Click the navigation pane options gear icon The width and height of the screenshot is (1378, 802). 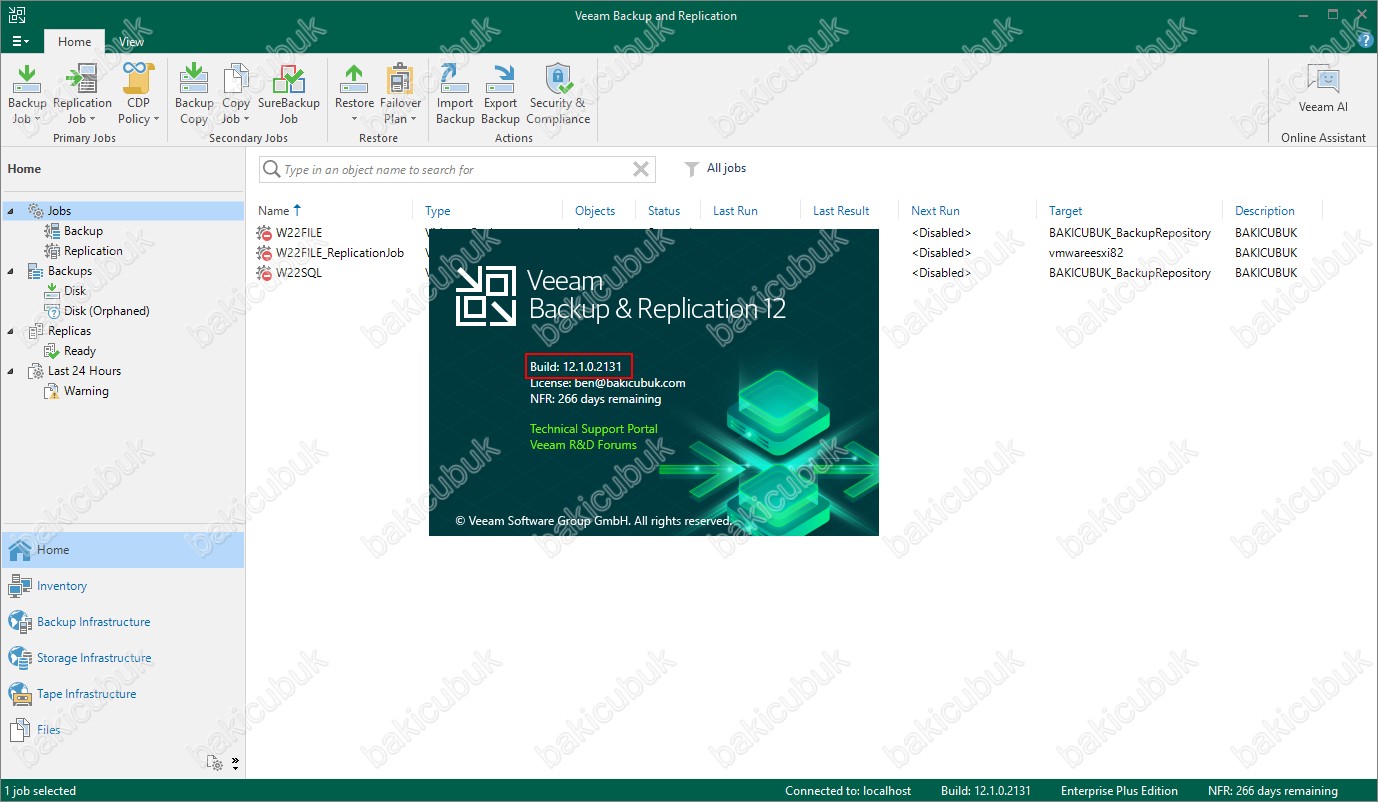point(215,763)
